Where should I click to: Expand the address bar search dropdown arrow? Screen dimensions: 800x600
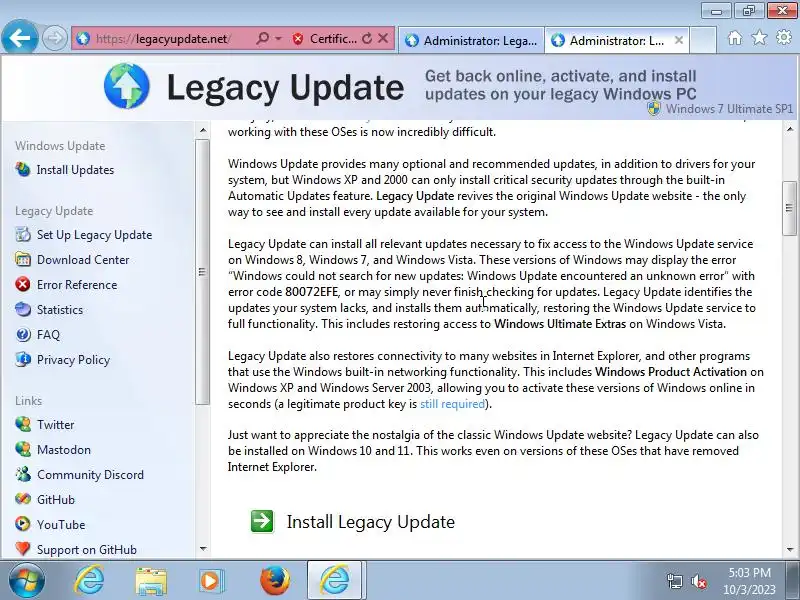click(x=278, y=39)
